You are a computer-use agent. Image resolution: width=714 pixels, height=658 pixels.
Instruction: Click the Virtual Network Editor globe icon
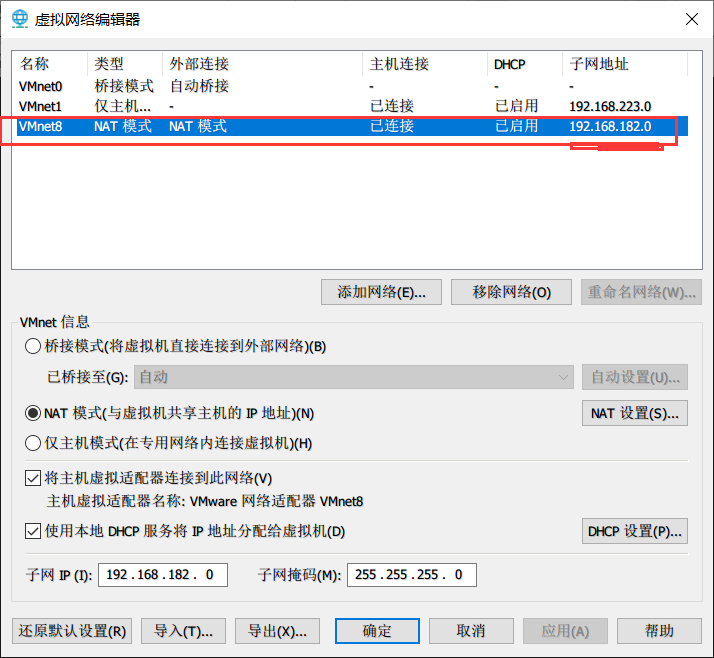click(x=20, y=19)
